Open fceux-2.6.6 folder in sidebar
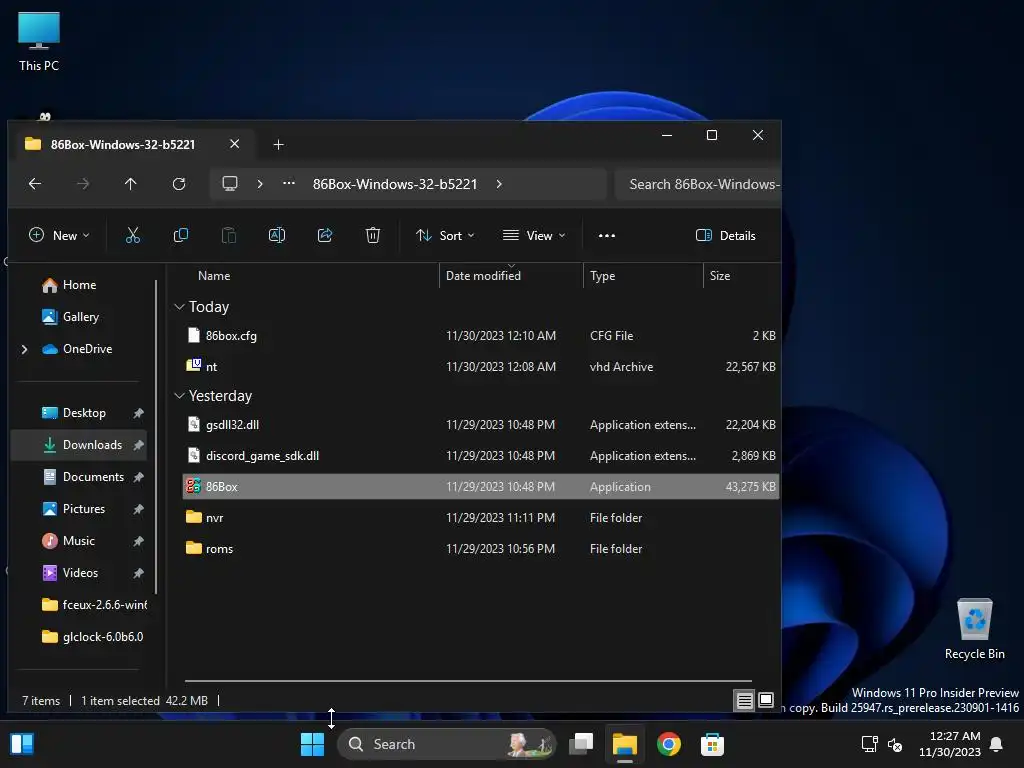This screenshot has height=768, width=1024. [x=93, y=605]
